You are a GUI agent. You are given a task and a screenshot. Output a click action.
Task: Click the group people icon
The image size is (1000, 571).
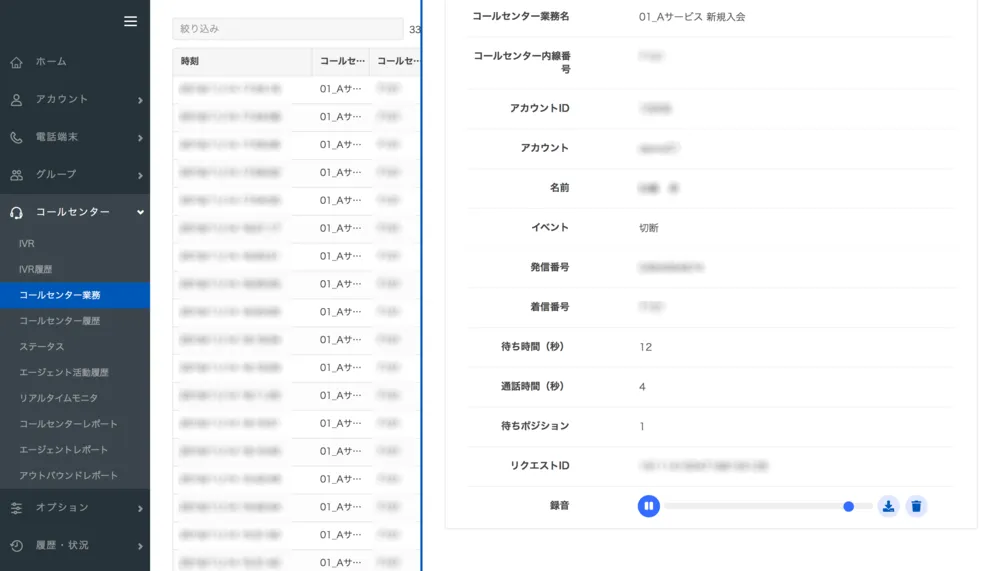[x=17, y=175]
